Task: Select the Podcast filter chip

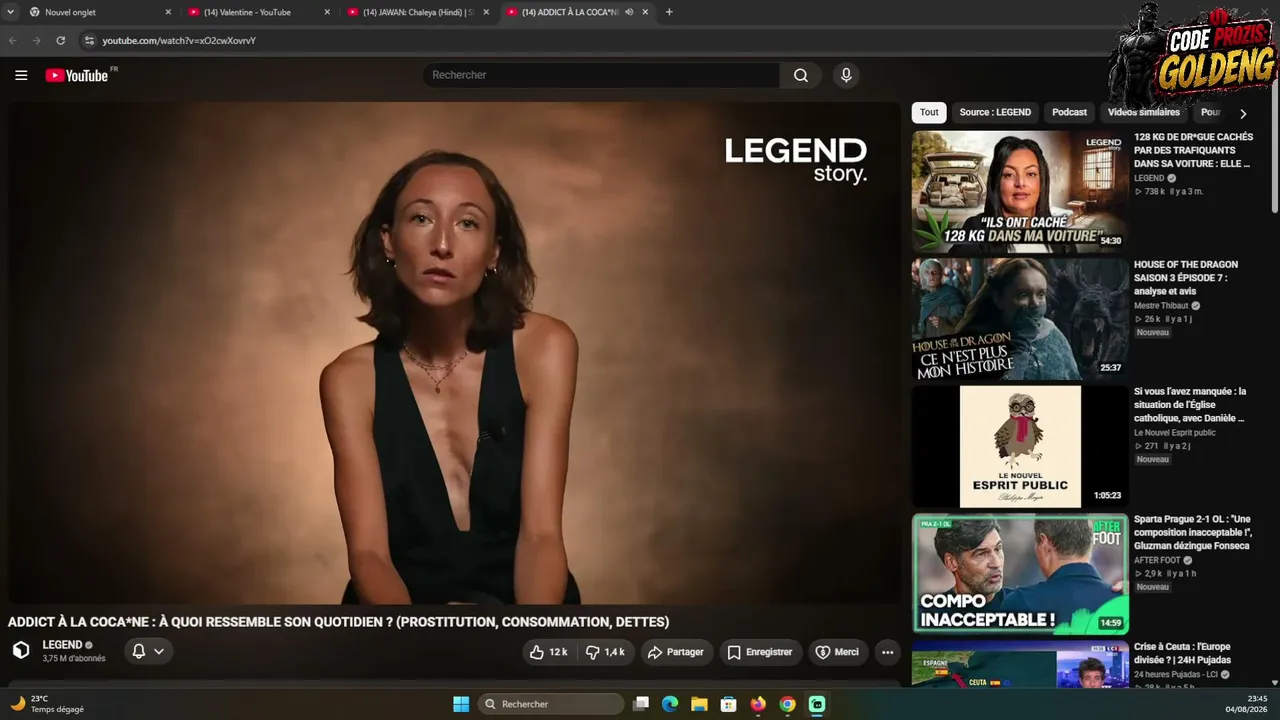Action: (1069, 112)
